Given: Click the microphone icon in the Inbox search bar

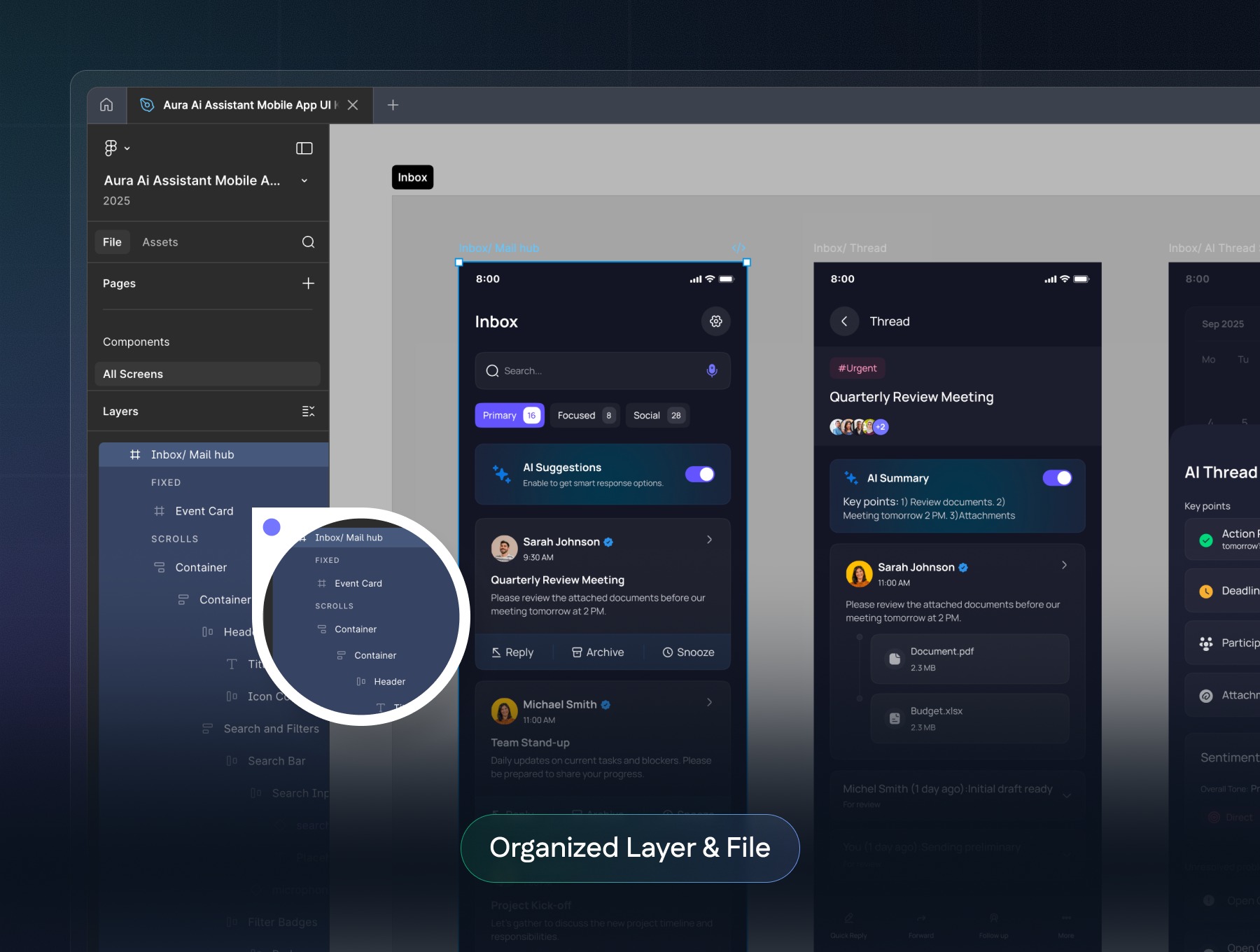Looking at the screenshot, I should click(x=711, y=370).
